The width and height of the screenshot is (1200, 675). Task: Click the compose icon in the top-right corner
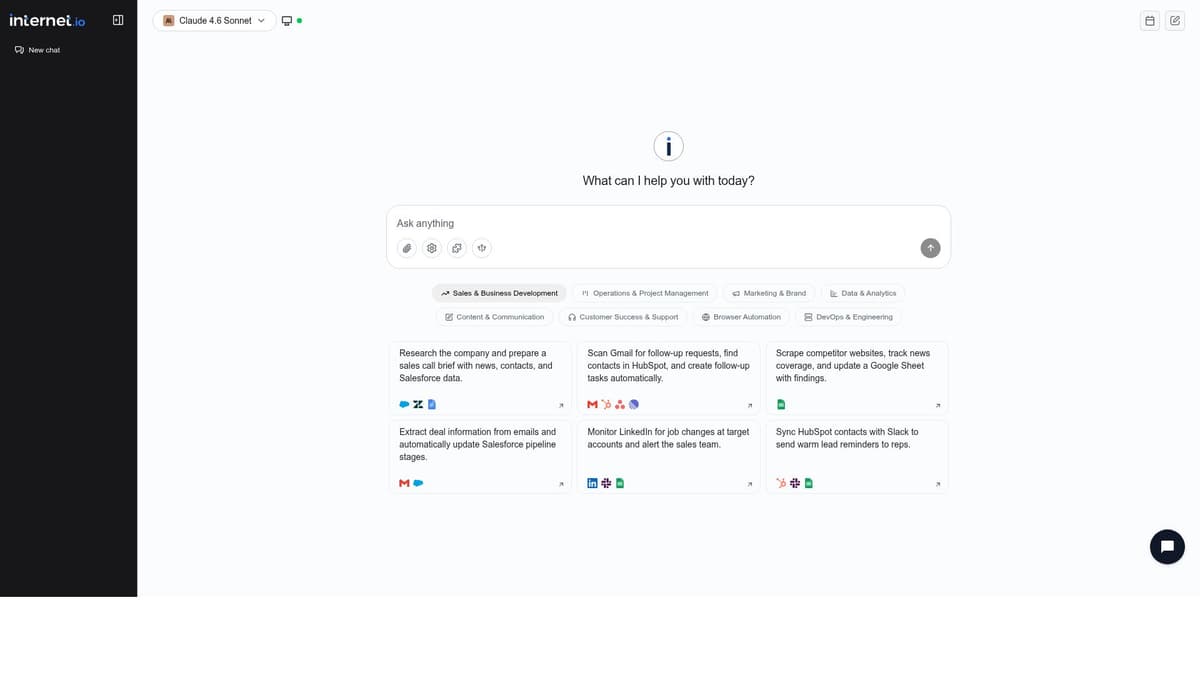tap(1175, 20)
